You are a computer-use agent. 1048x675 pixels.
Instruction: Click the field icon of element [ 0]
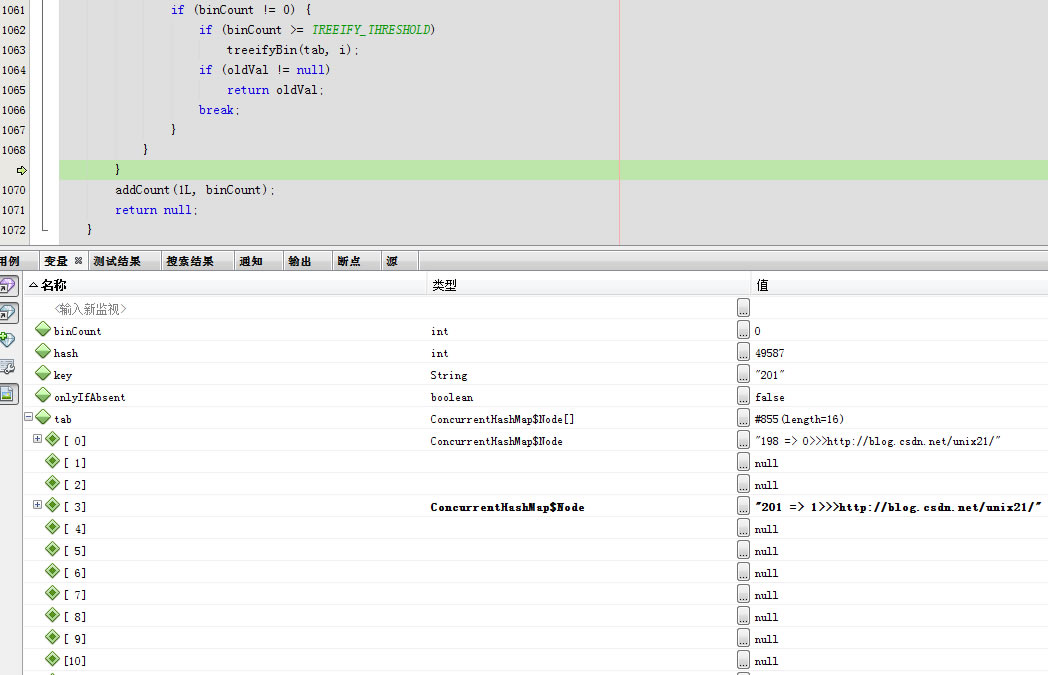point(53,439)
